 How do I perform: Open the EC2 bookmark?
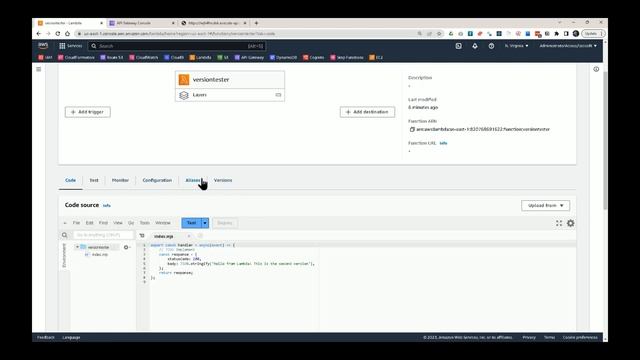click(x=376, y=58)
